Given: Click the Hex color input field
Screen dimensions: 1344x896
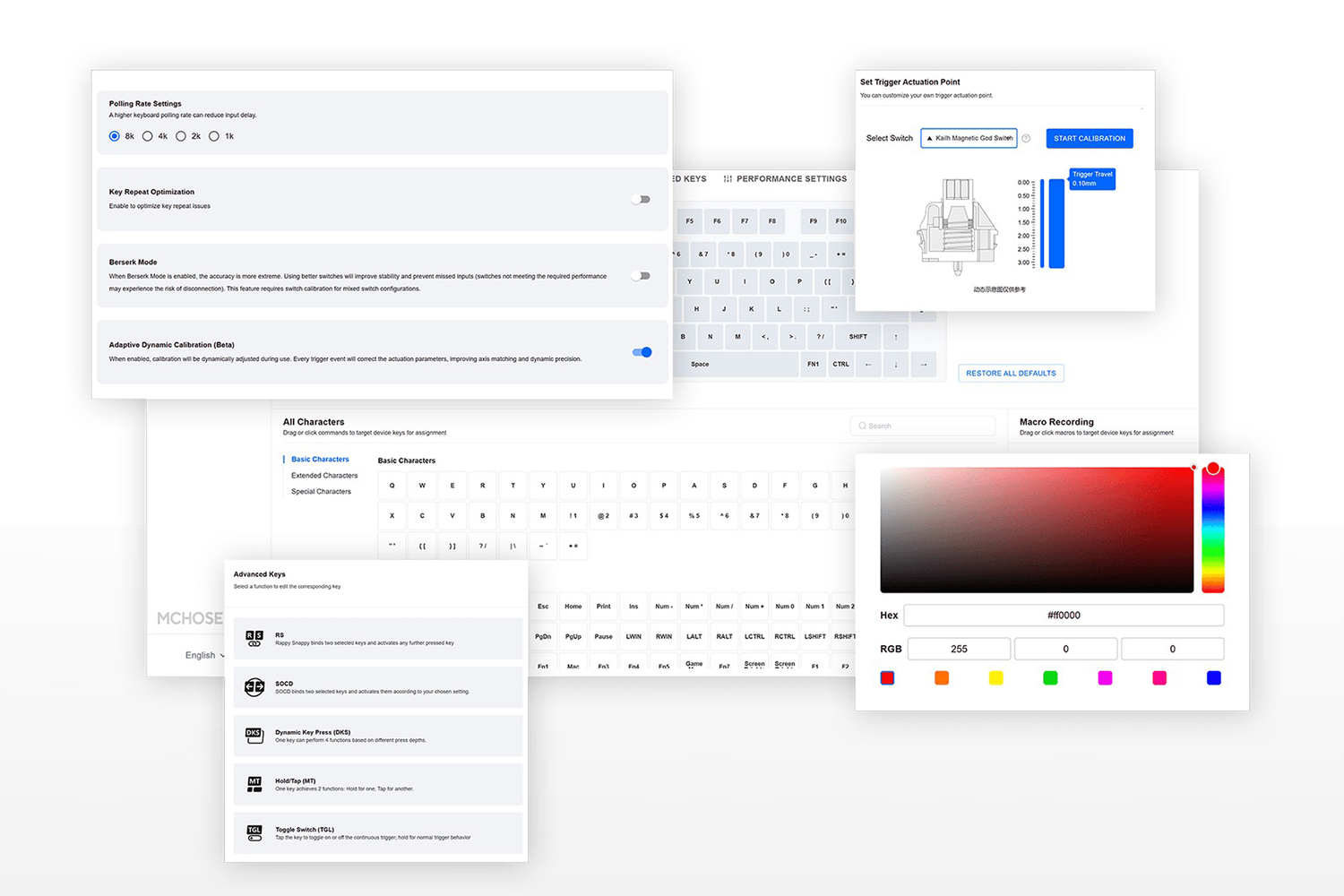Looking at the screenshot, I should tap(1064, 616).
